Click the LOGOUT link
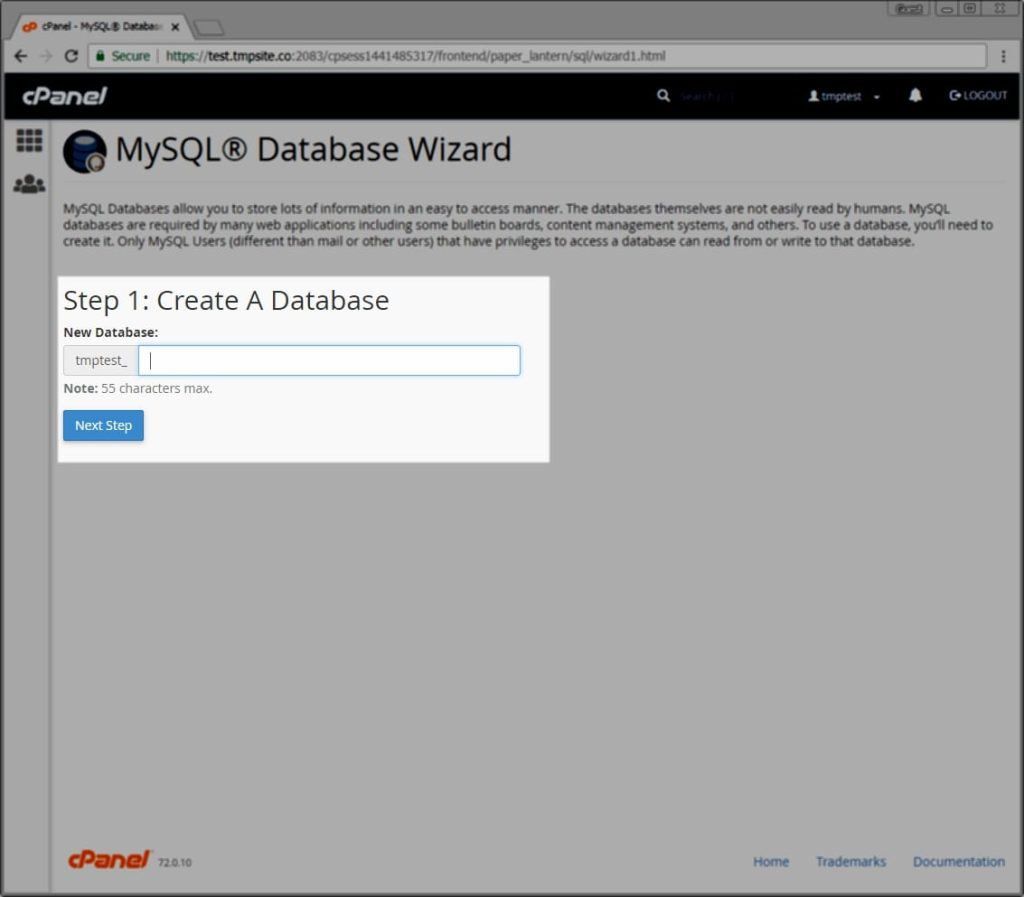 (978, 95)
